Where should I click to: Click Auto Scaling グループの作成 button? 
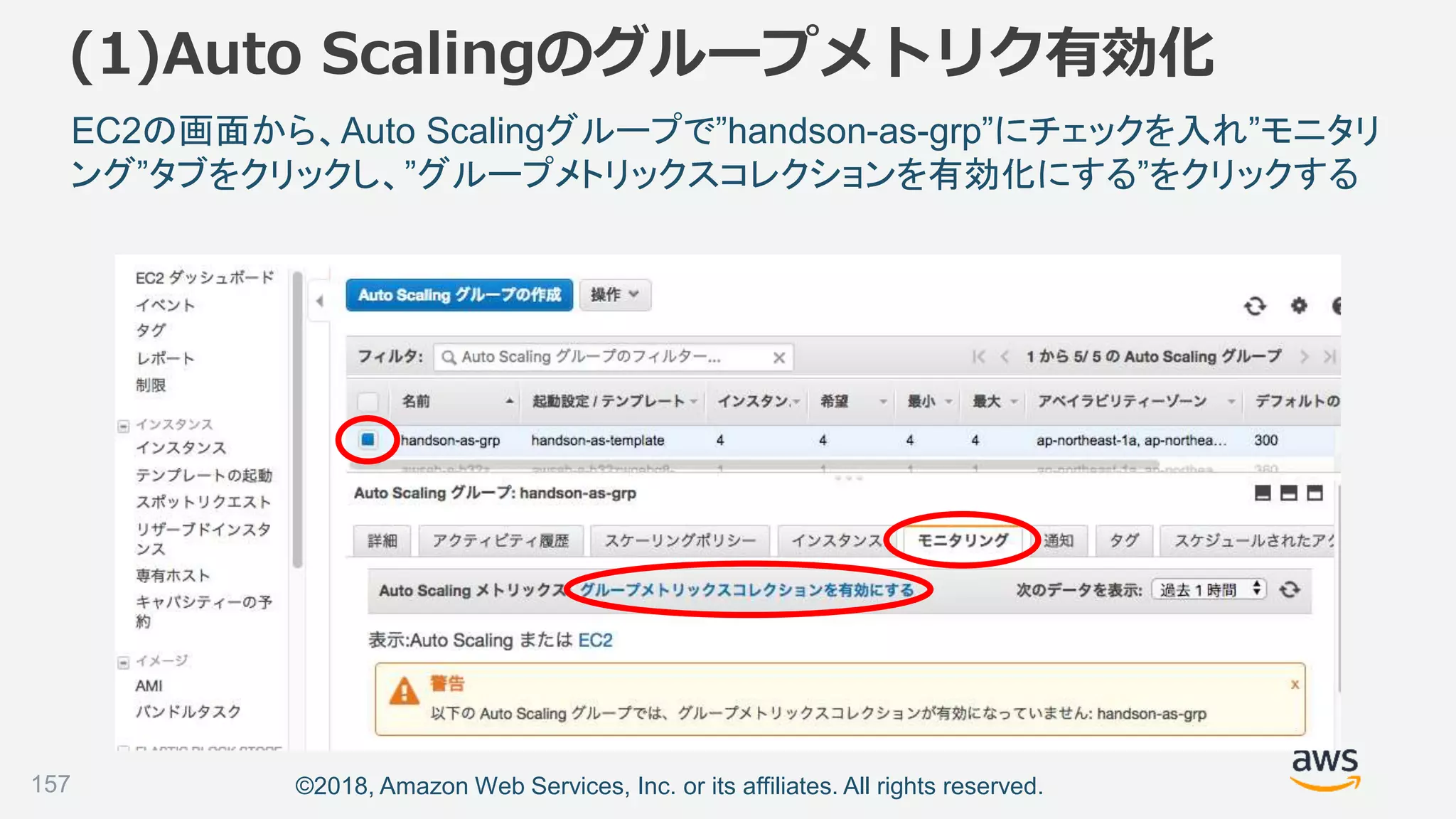[459, 294]
